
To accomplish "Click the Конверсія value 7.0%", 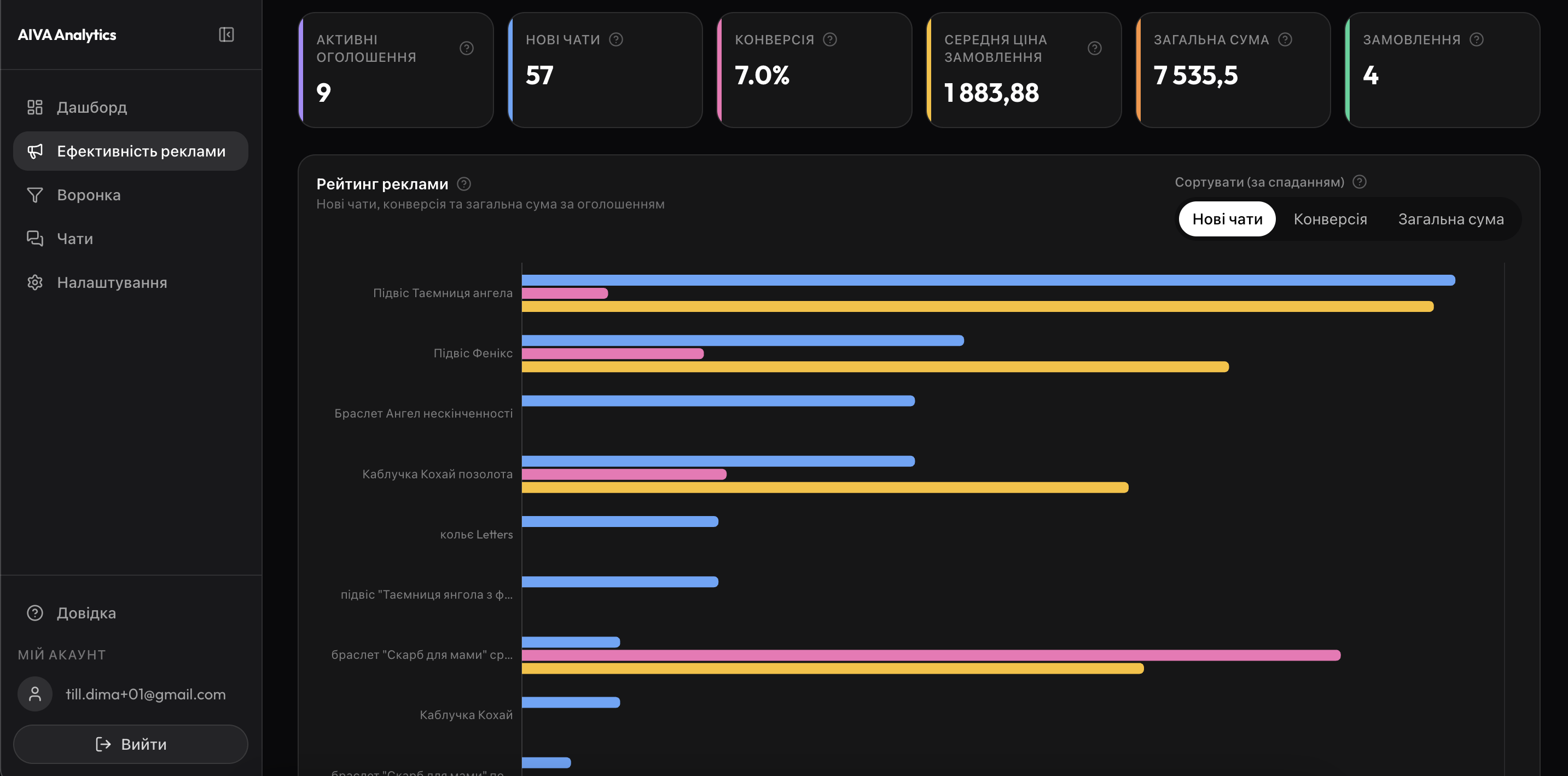I will pos(762,76).
